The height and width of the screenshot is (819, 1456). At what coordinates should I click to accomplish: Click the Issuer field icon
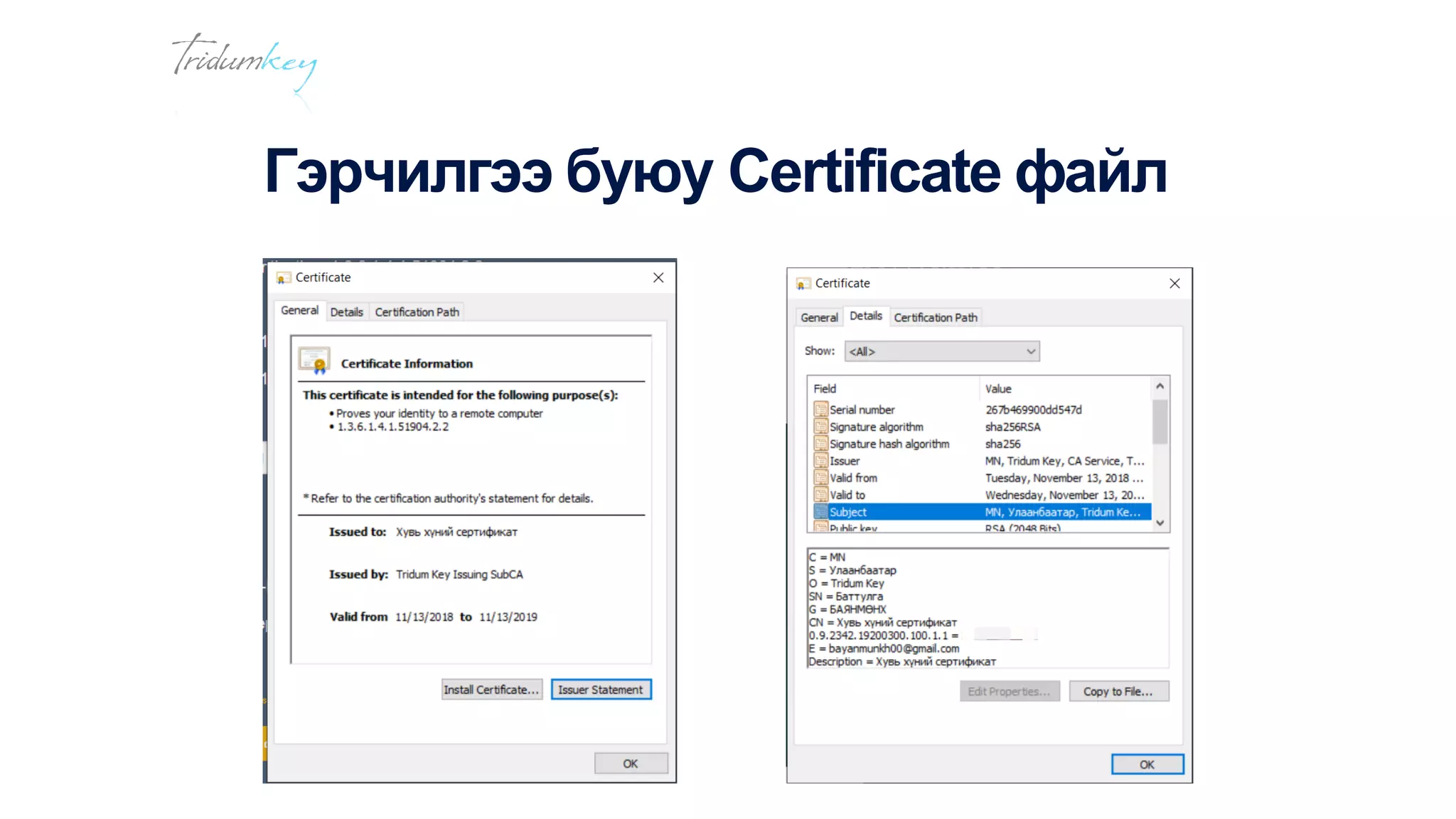[x=820, y=461]
